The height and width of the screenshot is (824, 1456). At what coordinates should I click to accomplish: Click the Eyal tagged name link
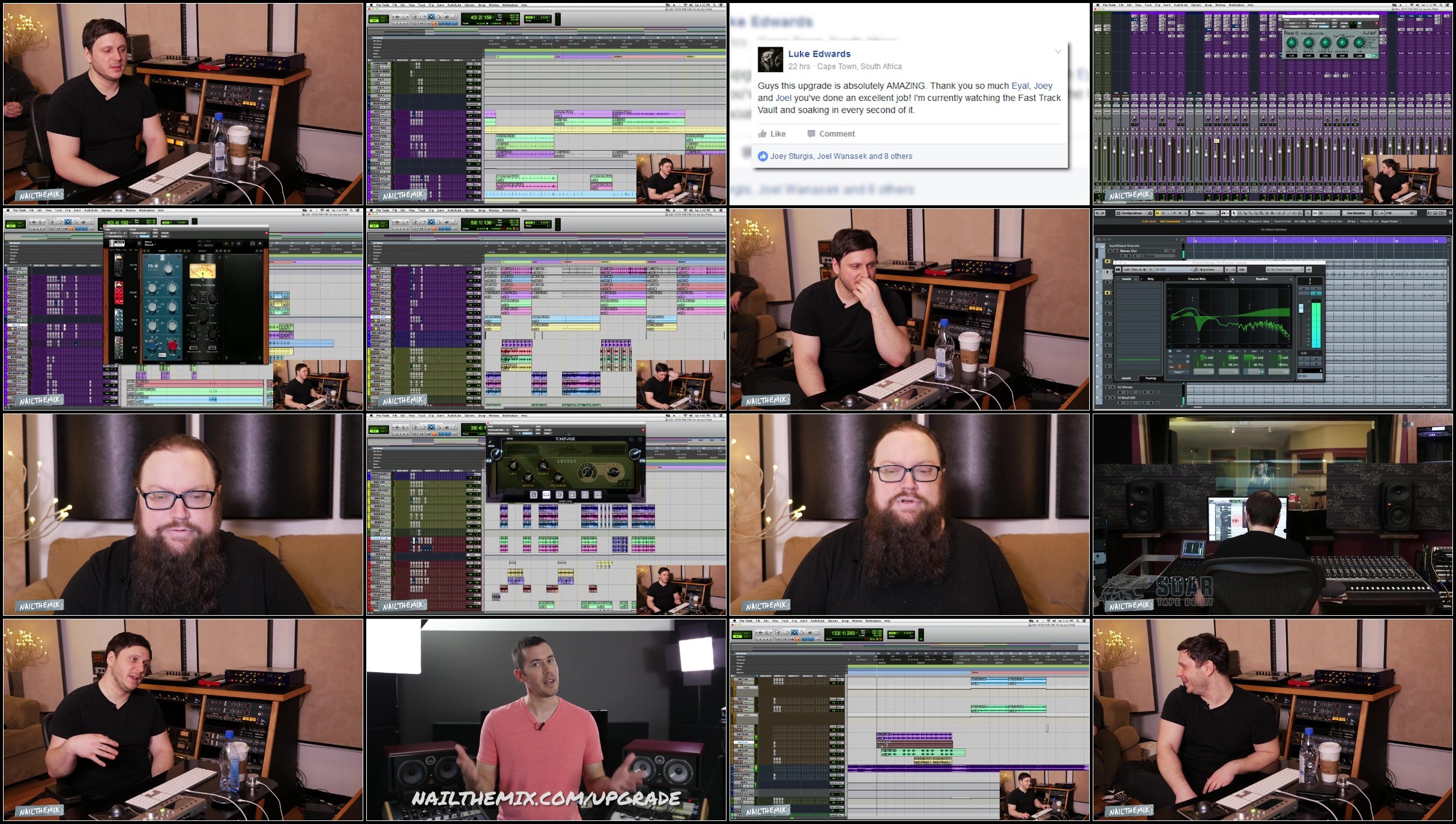pyautogui.click(x=1020, y=86)
